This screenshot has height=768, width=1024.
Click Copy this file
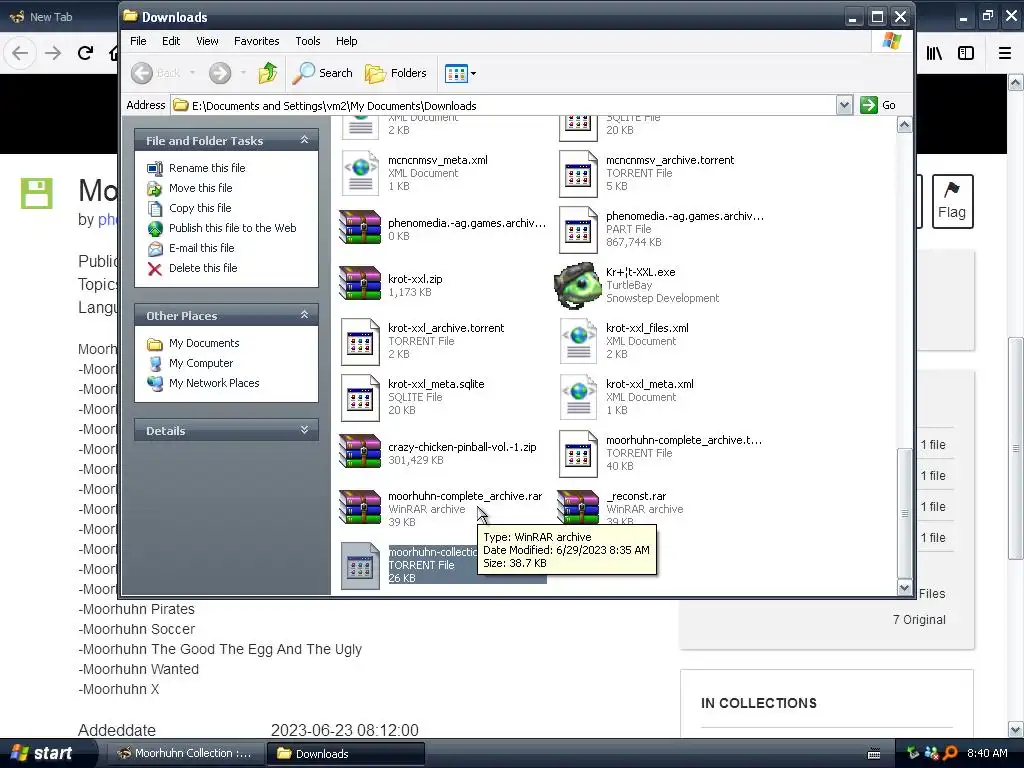coord(200,208)
